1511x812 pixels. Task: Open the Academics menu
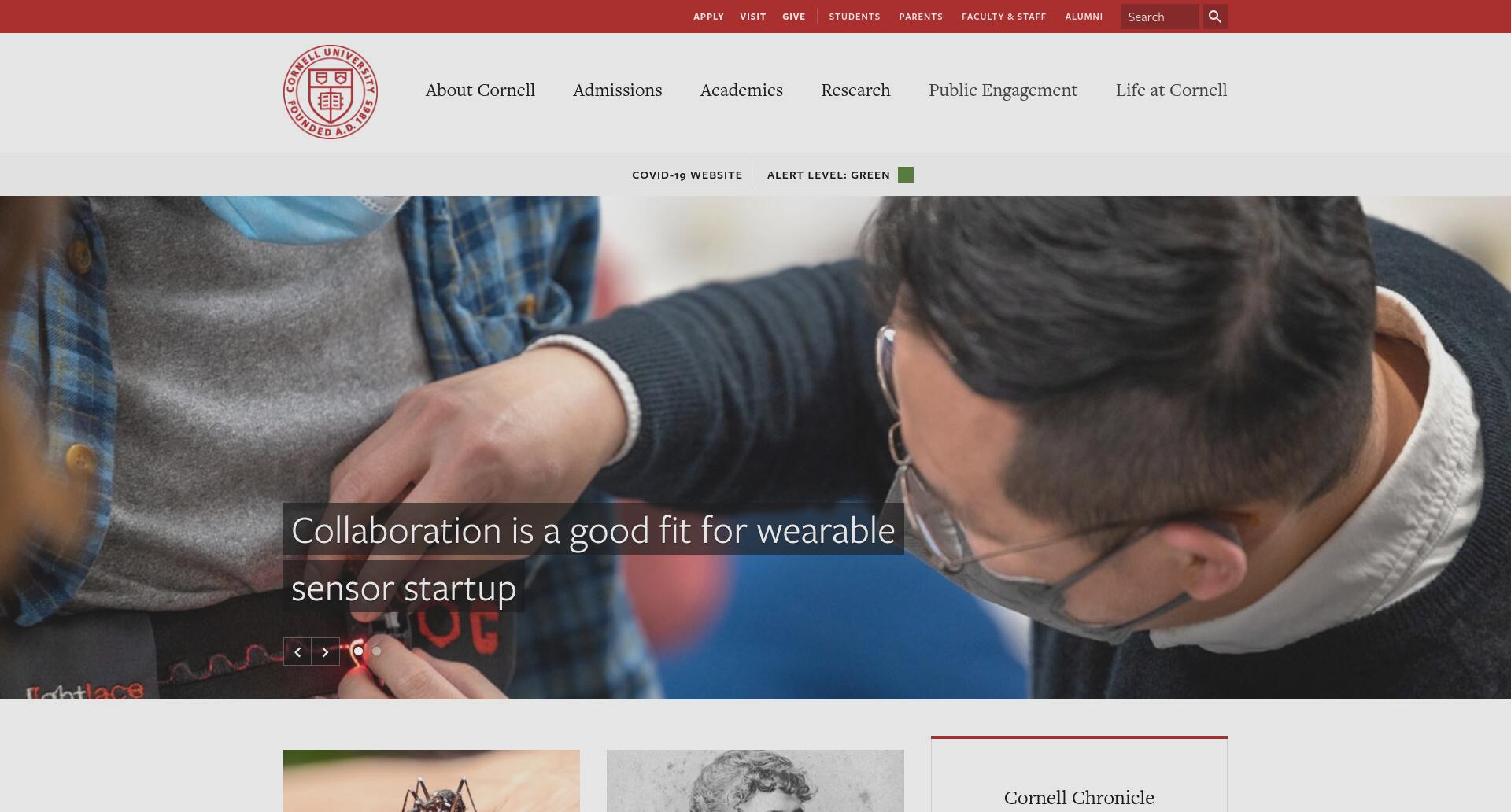(x=741, y=90)
